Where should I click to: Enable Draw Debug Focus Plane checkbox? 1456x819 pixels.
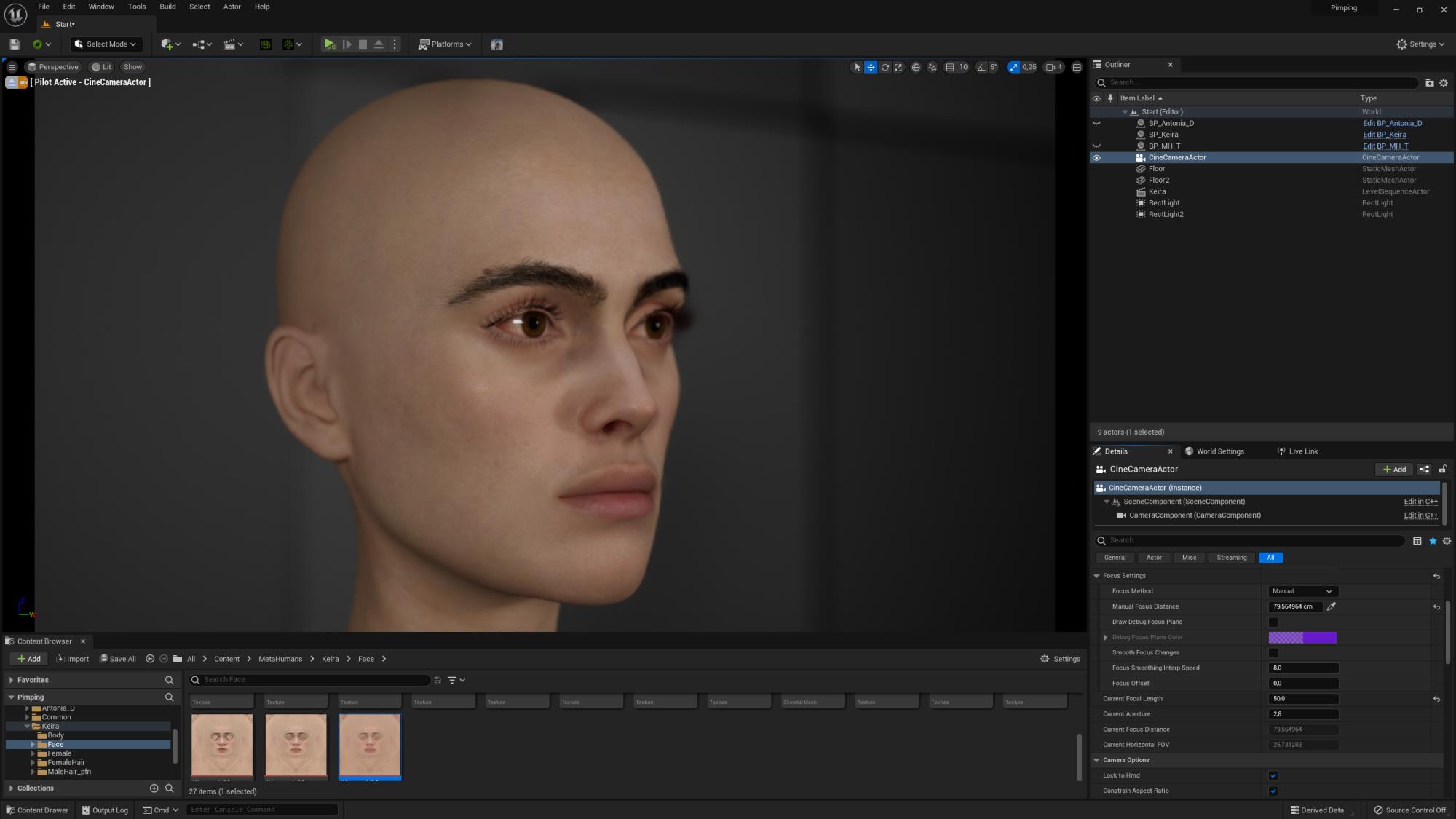point(1273,622)
